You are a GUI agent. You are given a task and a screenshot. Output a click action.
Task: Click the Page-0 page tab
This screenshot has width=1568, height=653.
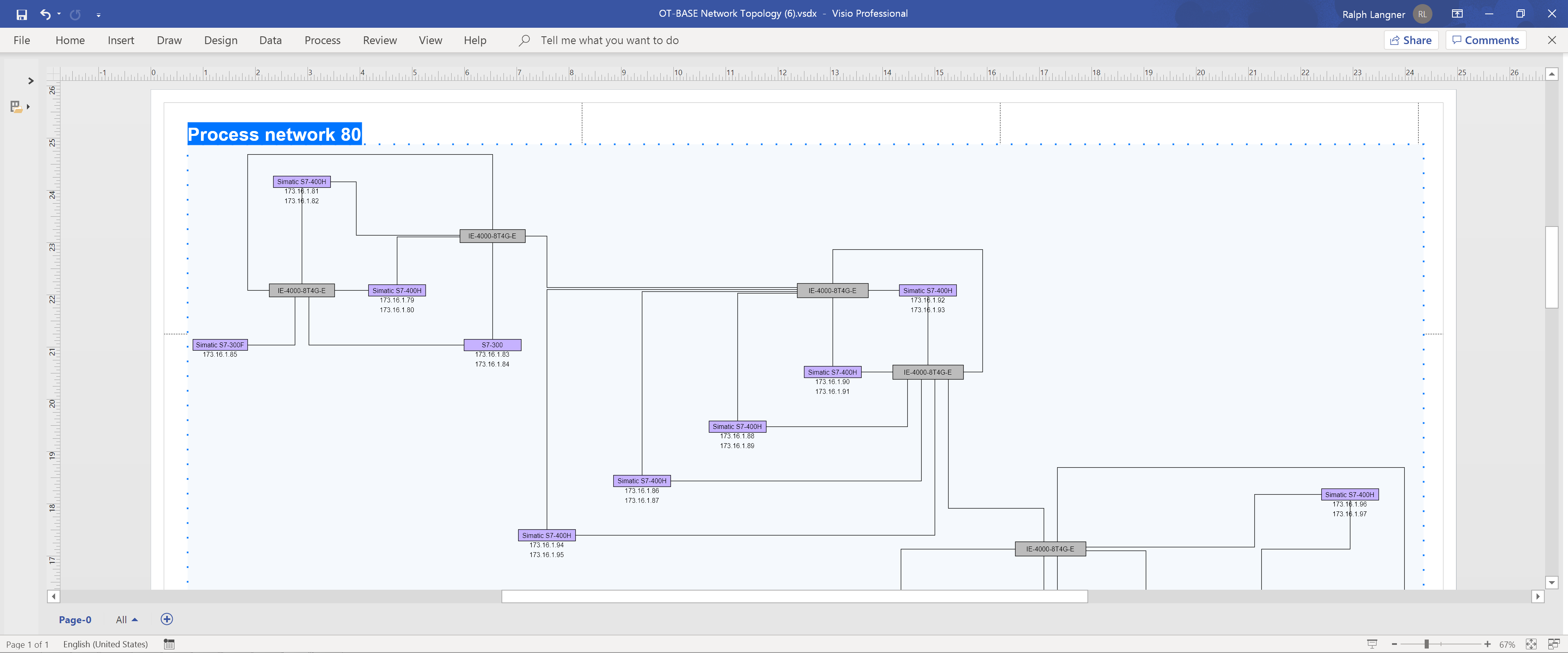coord(75,620)
